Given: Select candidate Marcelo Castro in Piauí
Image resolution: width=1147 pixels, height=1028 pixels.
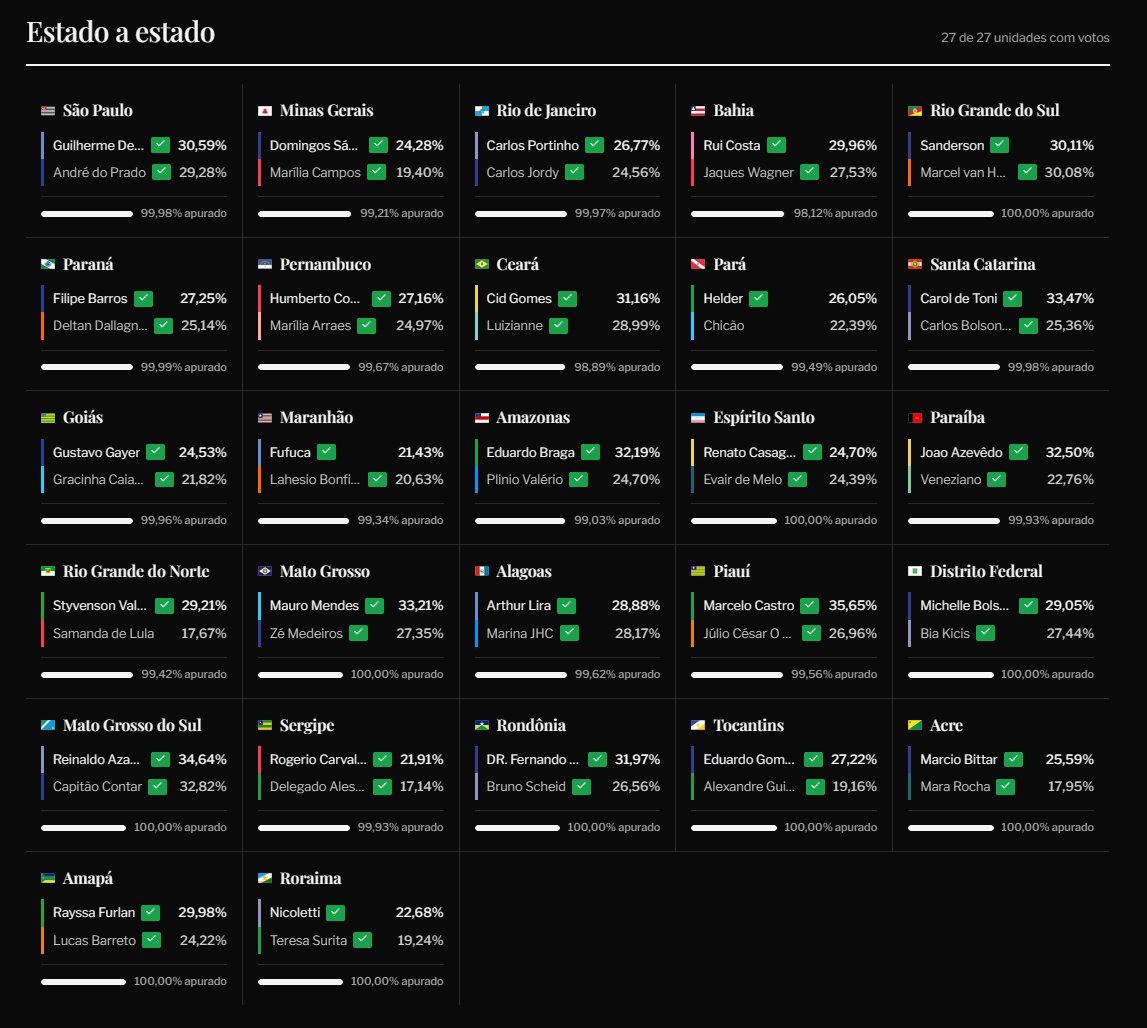Looking at the screenshot, I should point(748,605).
